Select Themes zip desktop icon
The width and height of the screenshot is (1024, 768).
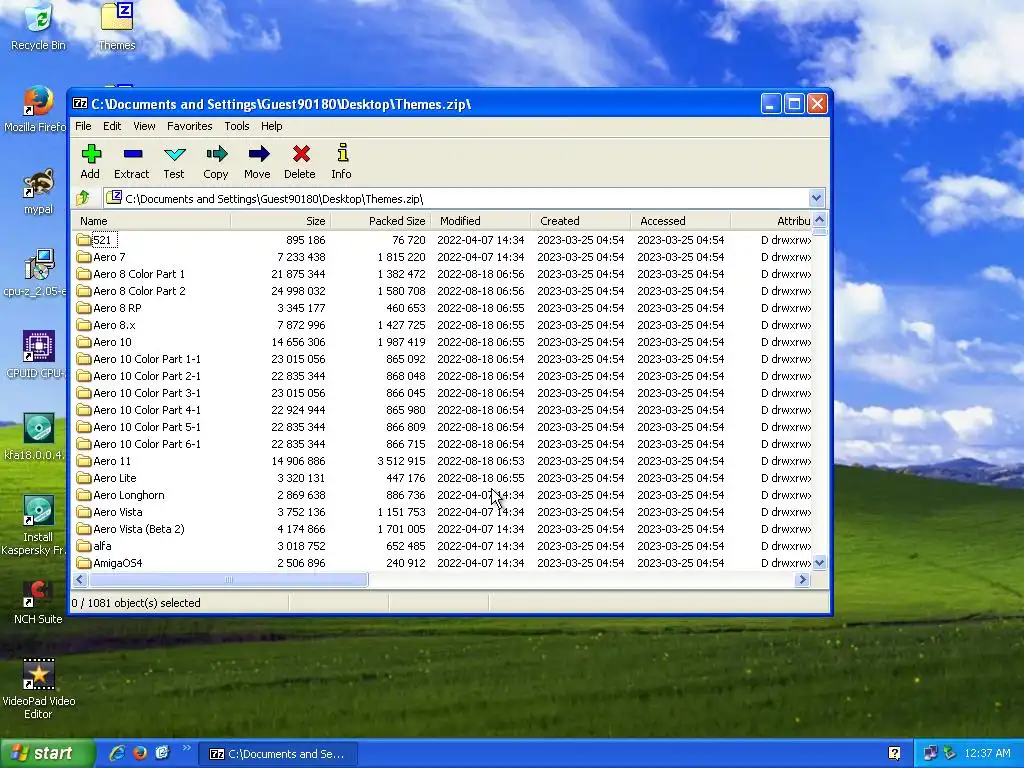pos(117,27)
